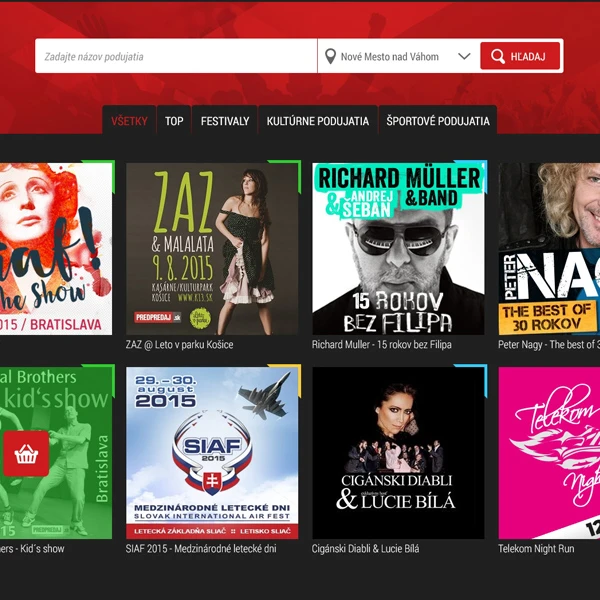Click the magnifier icon in HĽADAJ button
Screen dimensions: 600x600
498,56
